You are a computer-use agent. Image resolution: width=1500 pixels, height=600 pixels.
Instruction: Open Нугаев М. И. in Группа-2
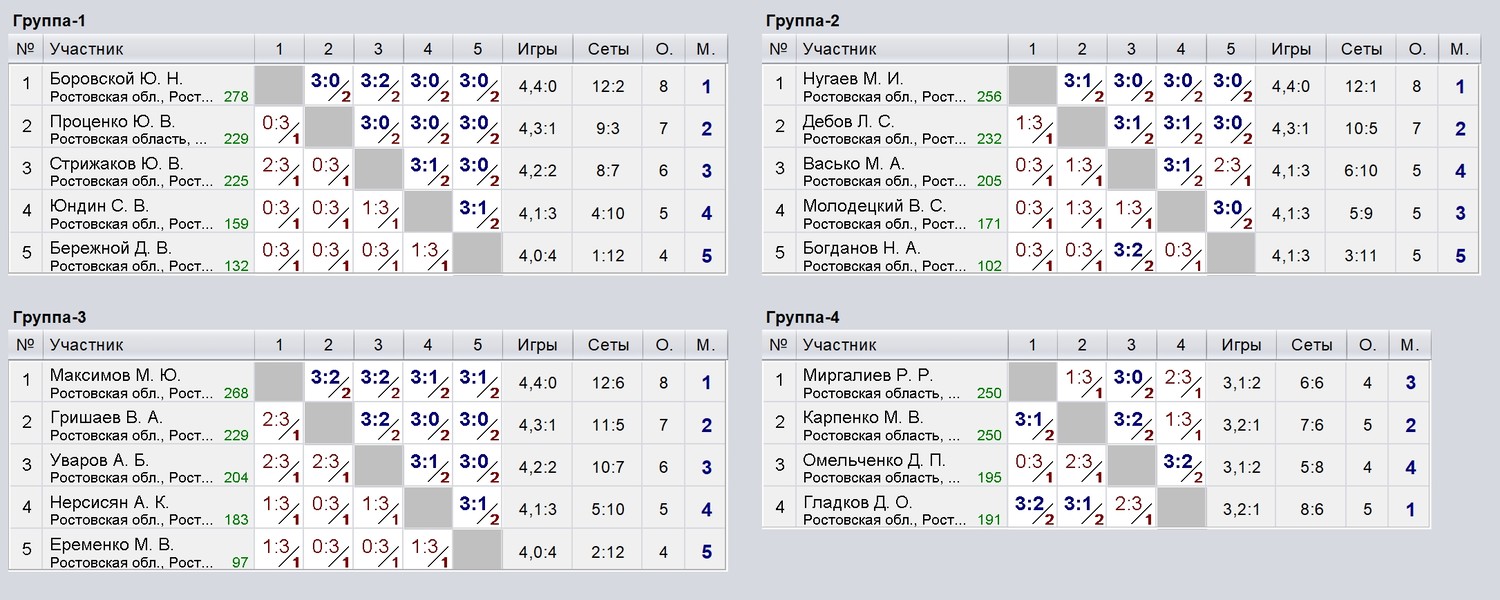[x=853, y=79]
